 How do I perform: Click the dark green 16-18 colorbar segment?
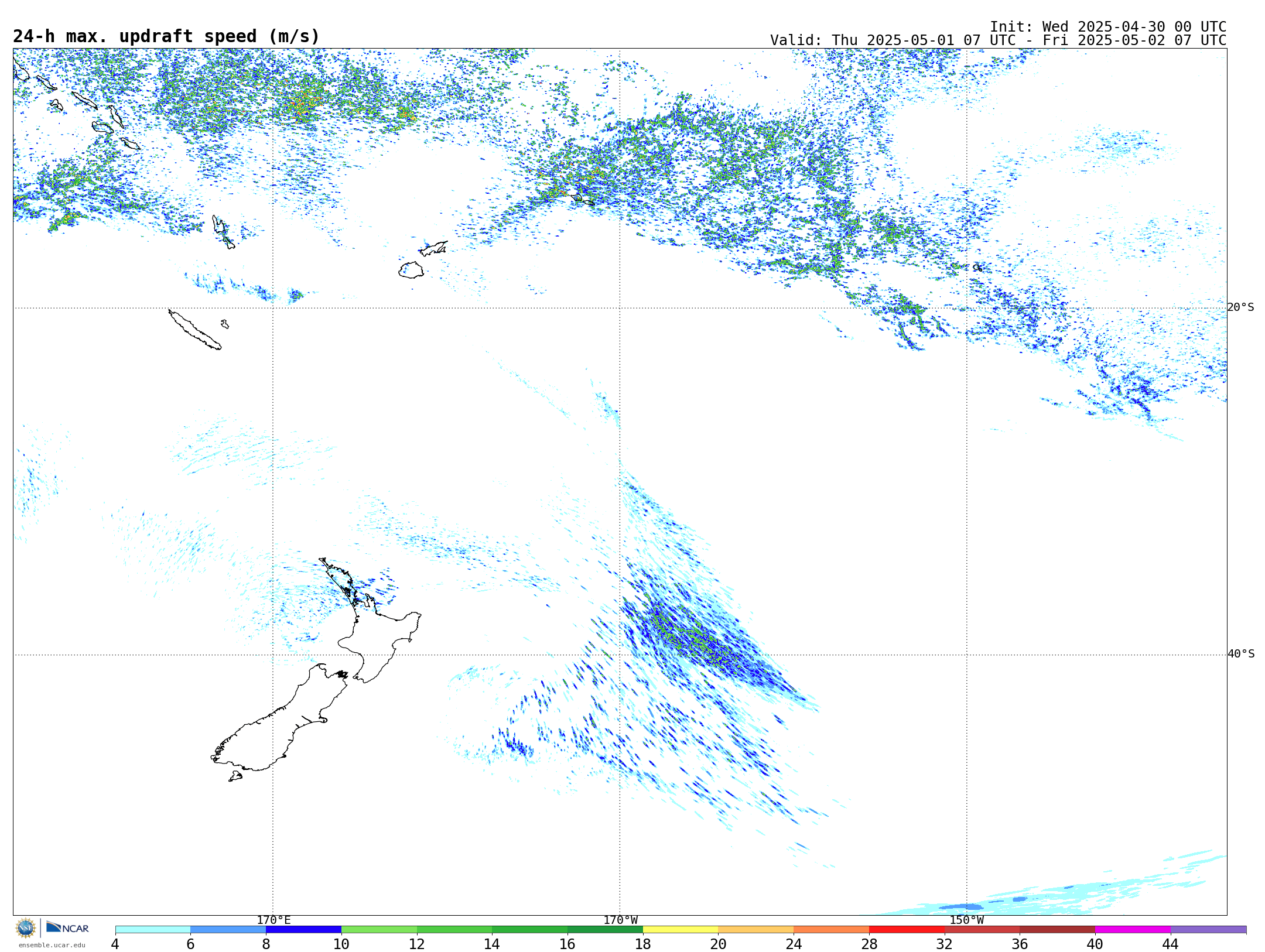point(605,929)
